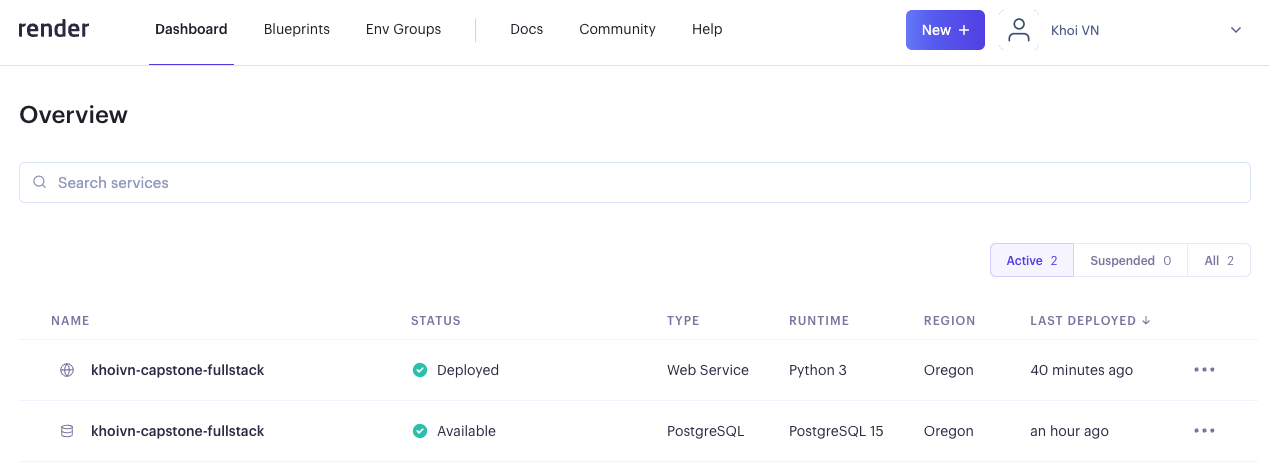This screenshot has height=476, width=1269.
Task: Select the All 2 filter
Action: coord(1219,260)
